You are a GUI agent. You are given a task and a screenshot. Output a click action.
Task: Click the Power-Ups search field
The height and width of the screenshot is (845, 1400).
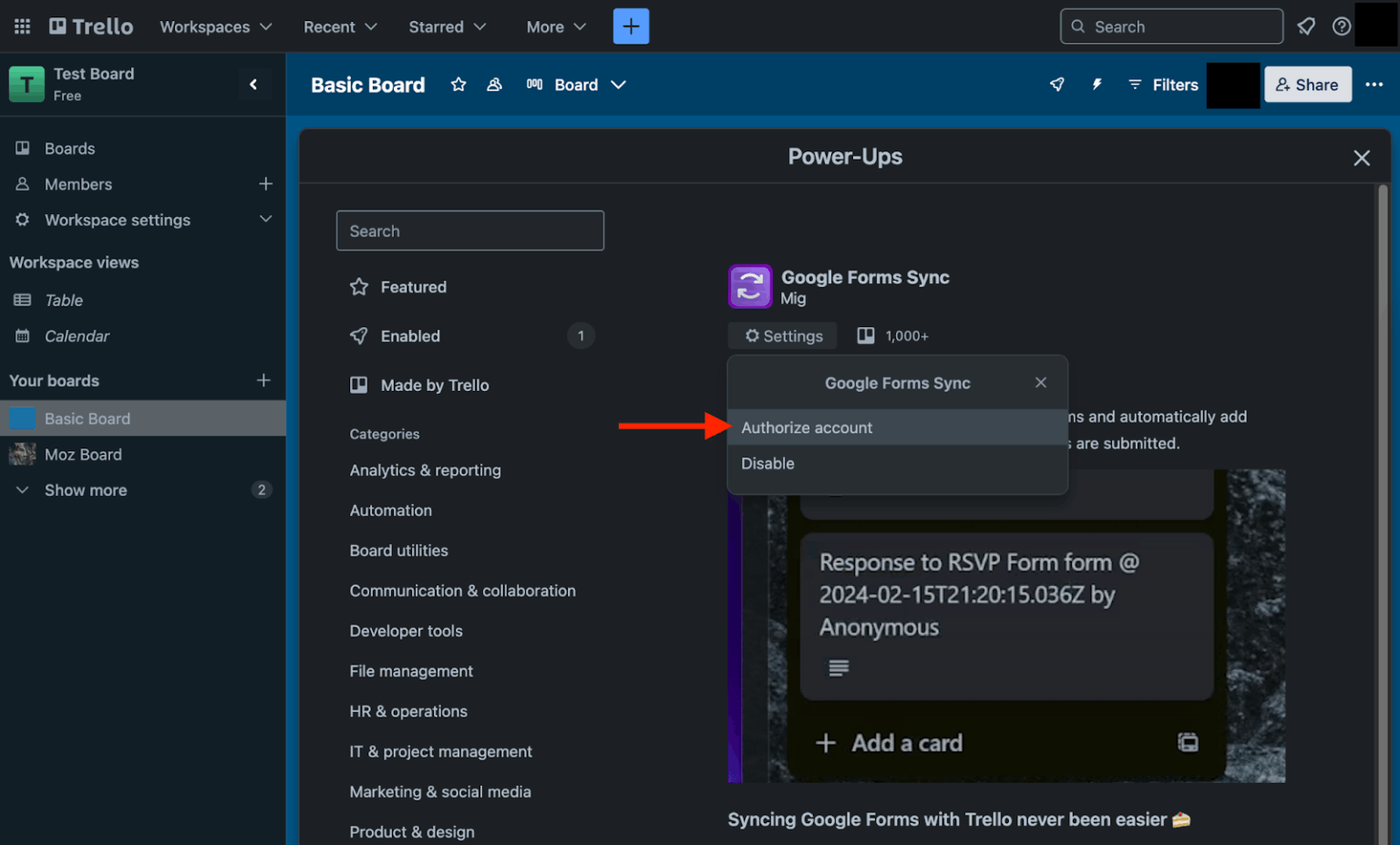pyautogui.click(x=470, y=230)
